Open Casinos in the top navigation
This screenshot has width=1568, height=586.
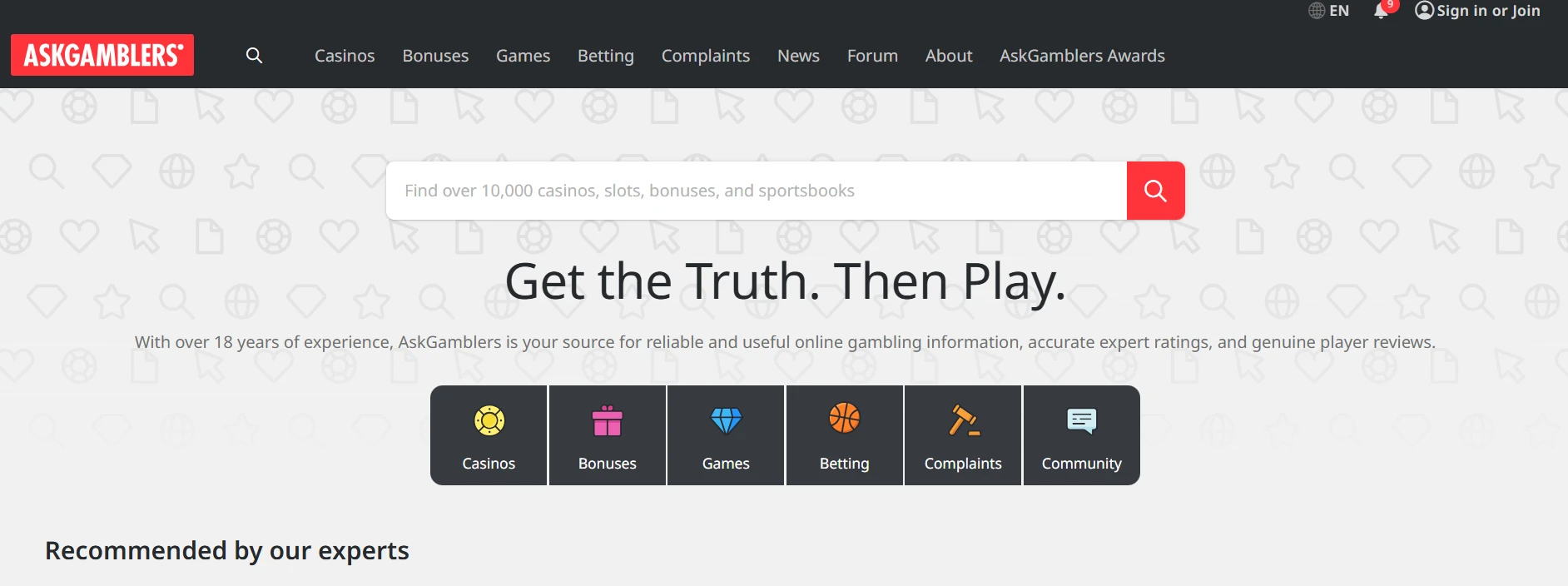point(345,56)
